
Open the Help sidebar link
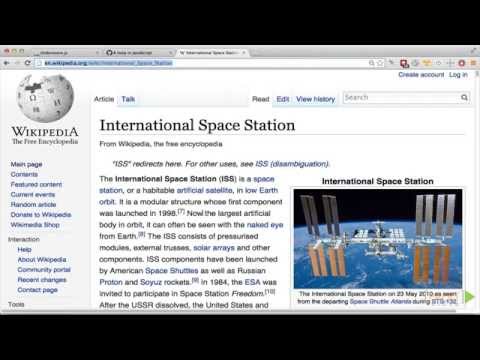click(24, 249)
